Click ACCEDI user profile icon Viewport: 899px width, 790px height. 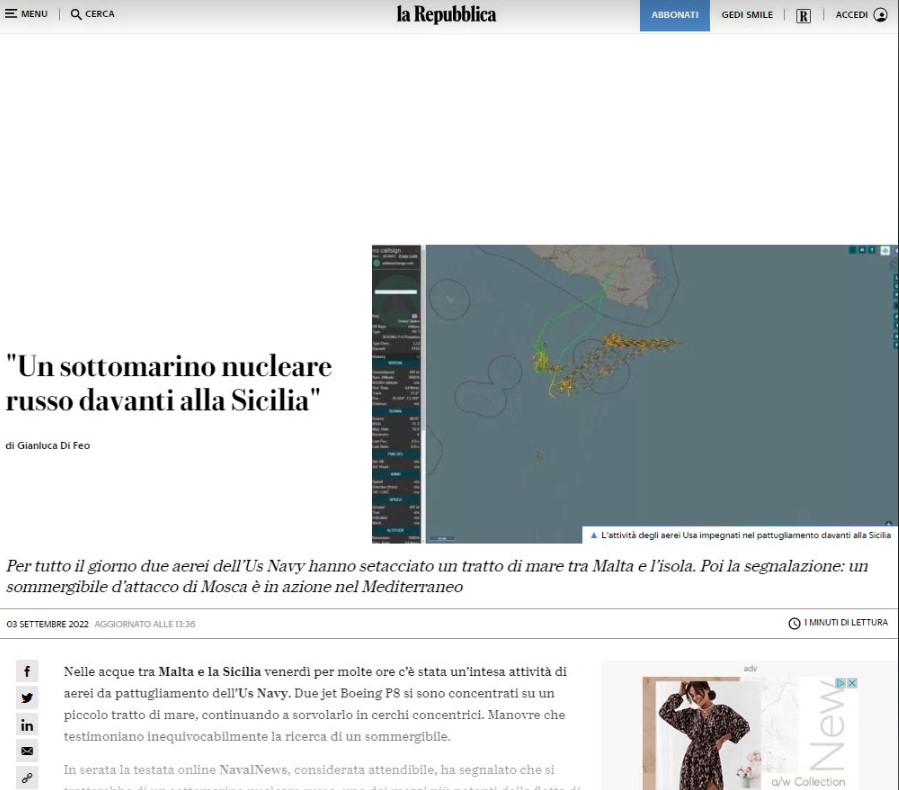click(x=880, y=15)
